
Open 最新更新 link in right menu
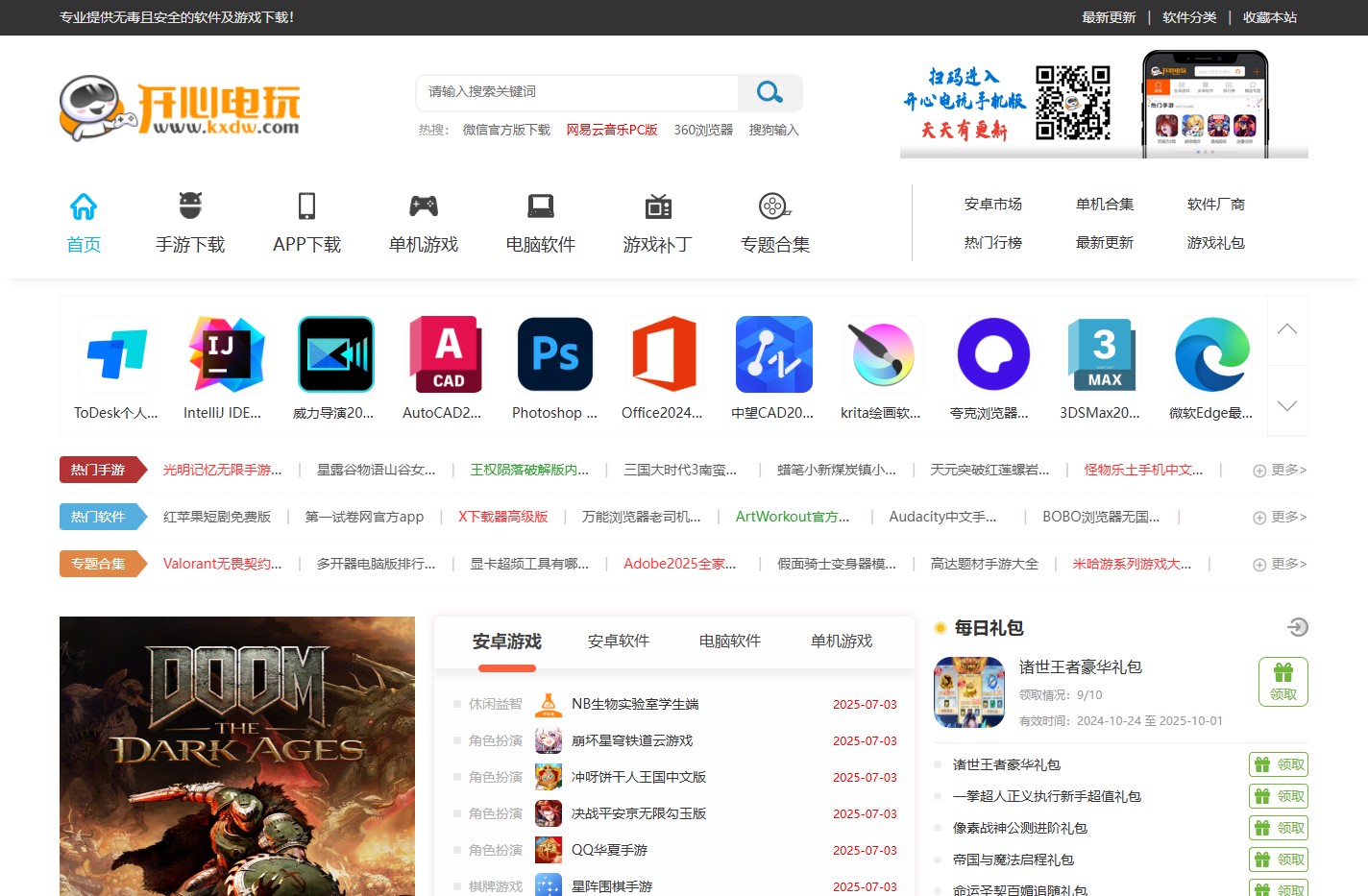pyautogui.click(x=1105, y=243)
